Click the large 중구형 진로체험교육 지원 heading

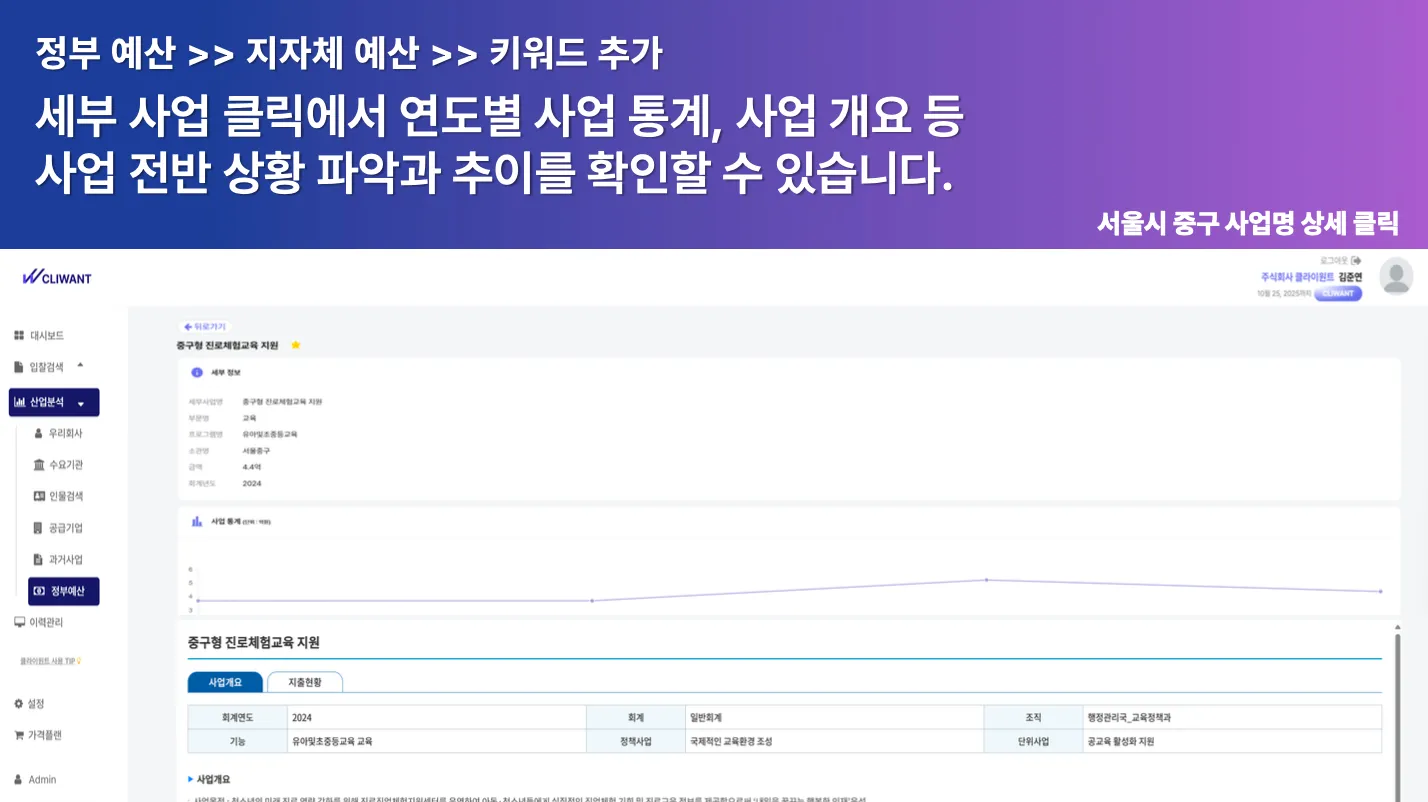[x=253, y=642]
